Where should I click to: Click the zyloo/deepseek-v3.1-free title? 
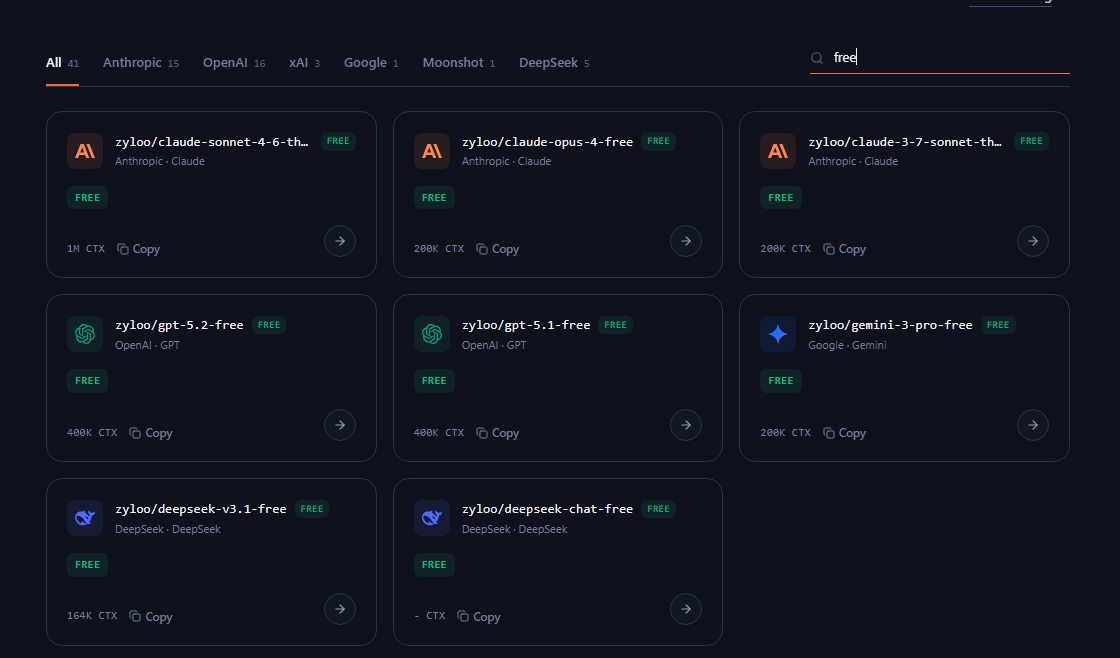[201, 509]
